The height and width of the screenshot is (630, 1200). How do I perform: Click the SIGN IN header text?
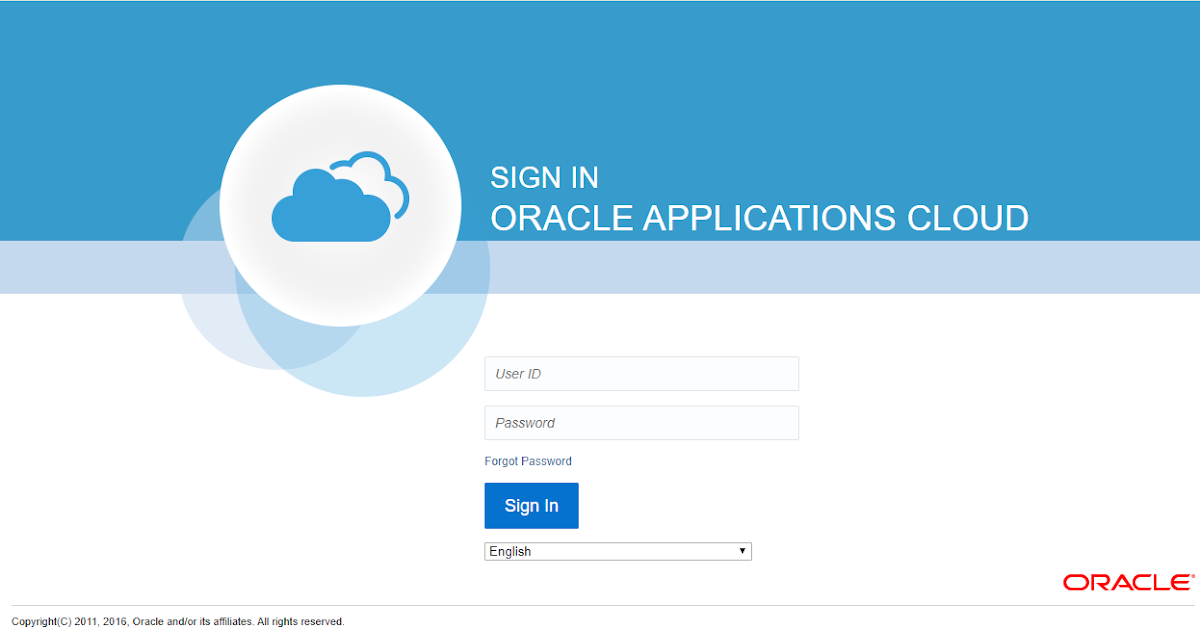(544, 177)
